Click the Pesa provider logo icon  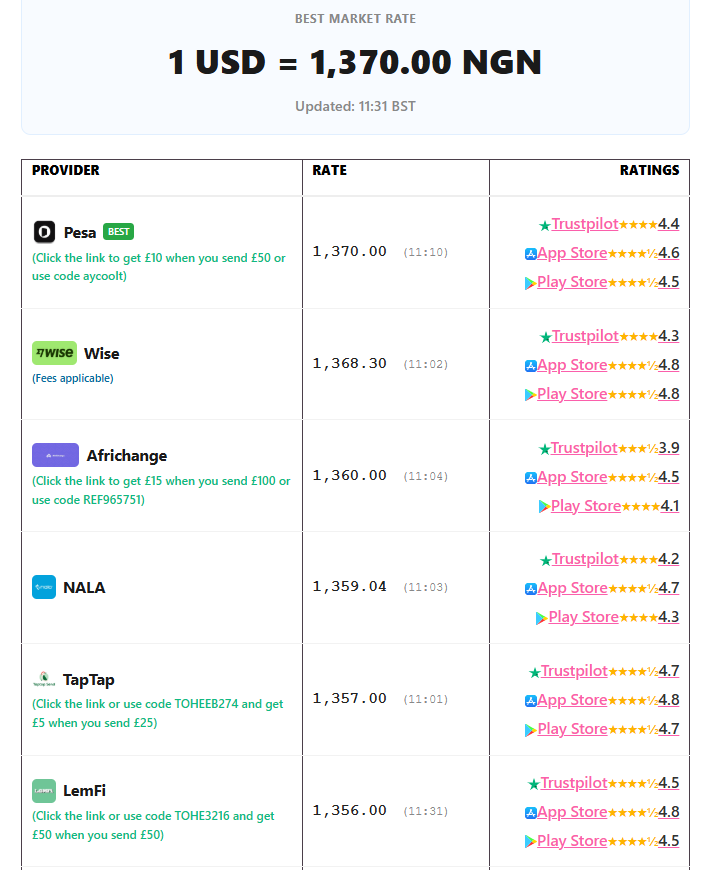(44, 232)
